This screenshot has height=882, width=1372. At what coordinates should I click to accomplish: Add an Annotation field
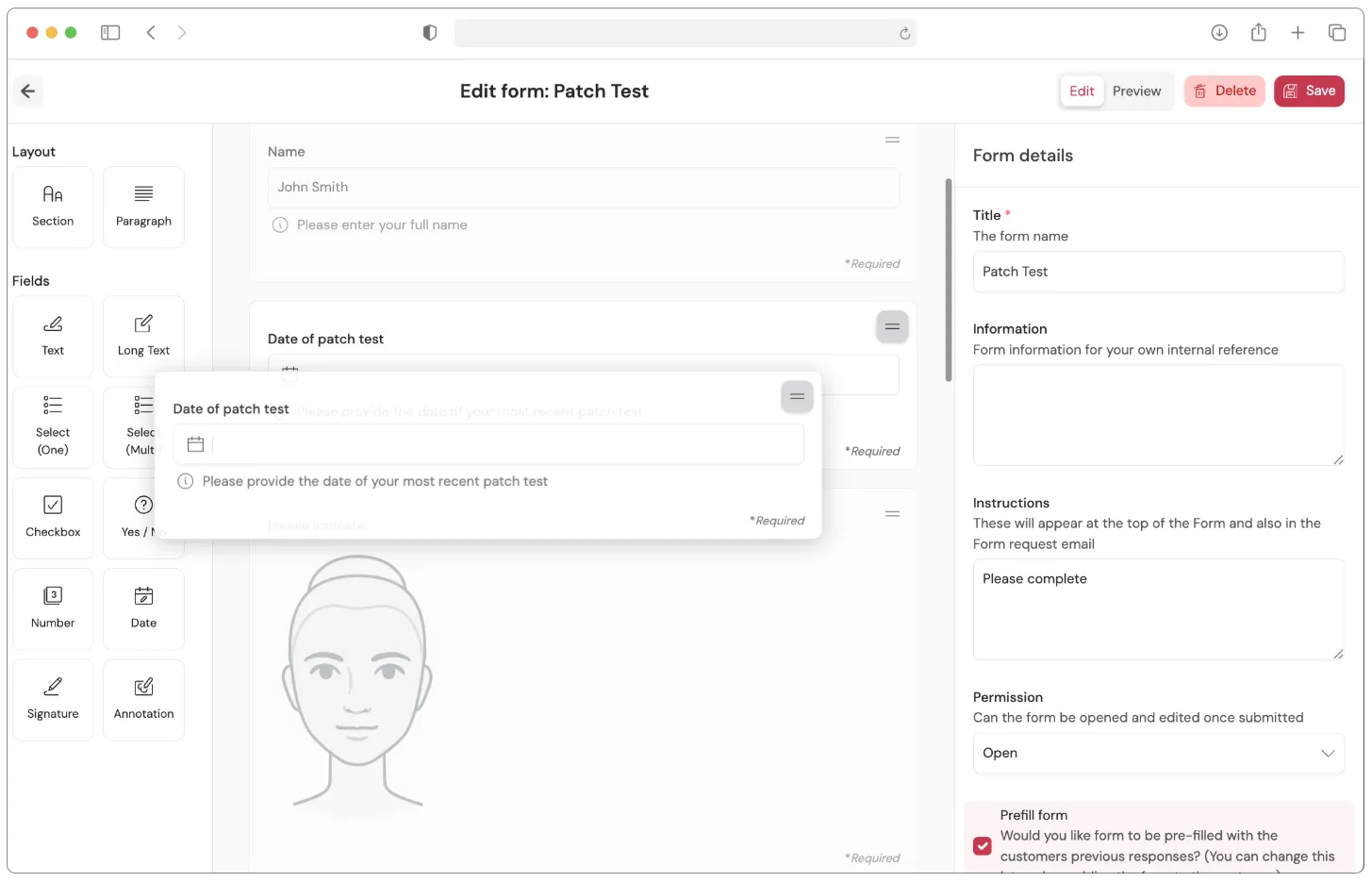click(143, 699)
